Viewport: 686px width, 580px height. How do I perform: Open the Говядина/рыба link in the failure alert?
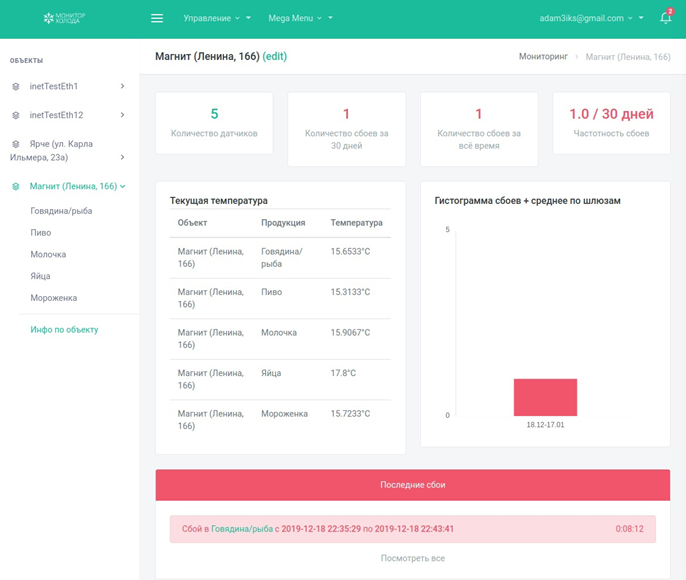pyautogui.click(x=242, y=529)
